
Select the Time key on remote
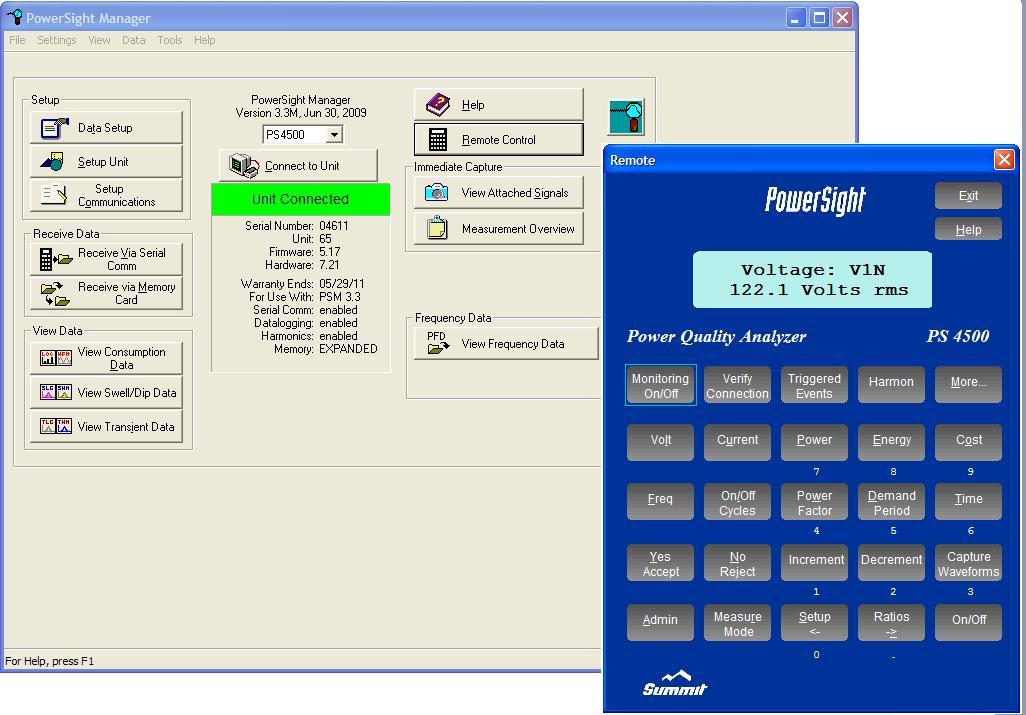pyautogui.click(x=968, y=502)
